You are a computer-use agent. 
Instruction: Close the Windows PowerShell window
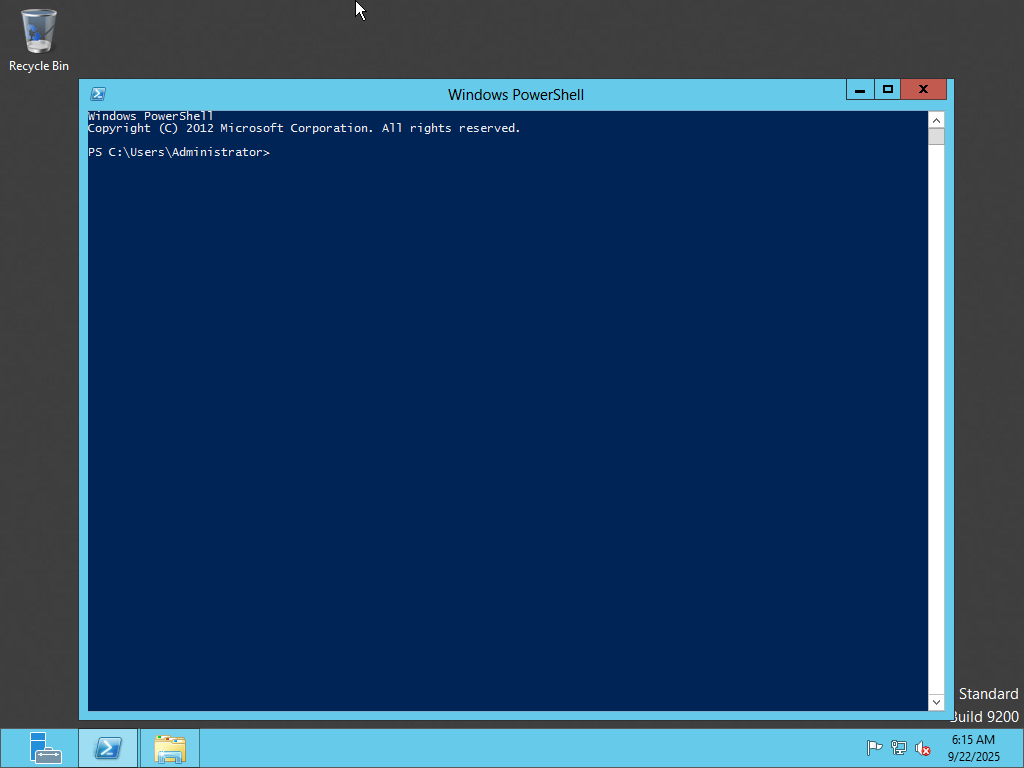click(923, 90)
